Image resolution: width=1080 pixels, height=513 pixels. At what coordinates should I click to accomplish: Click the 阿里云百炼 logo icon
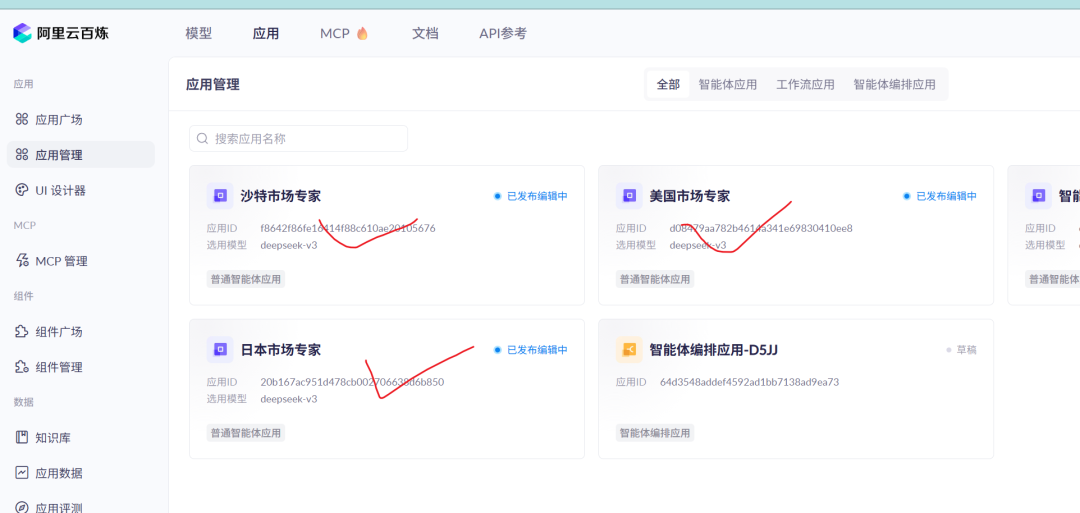[x=22, y=32]
